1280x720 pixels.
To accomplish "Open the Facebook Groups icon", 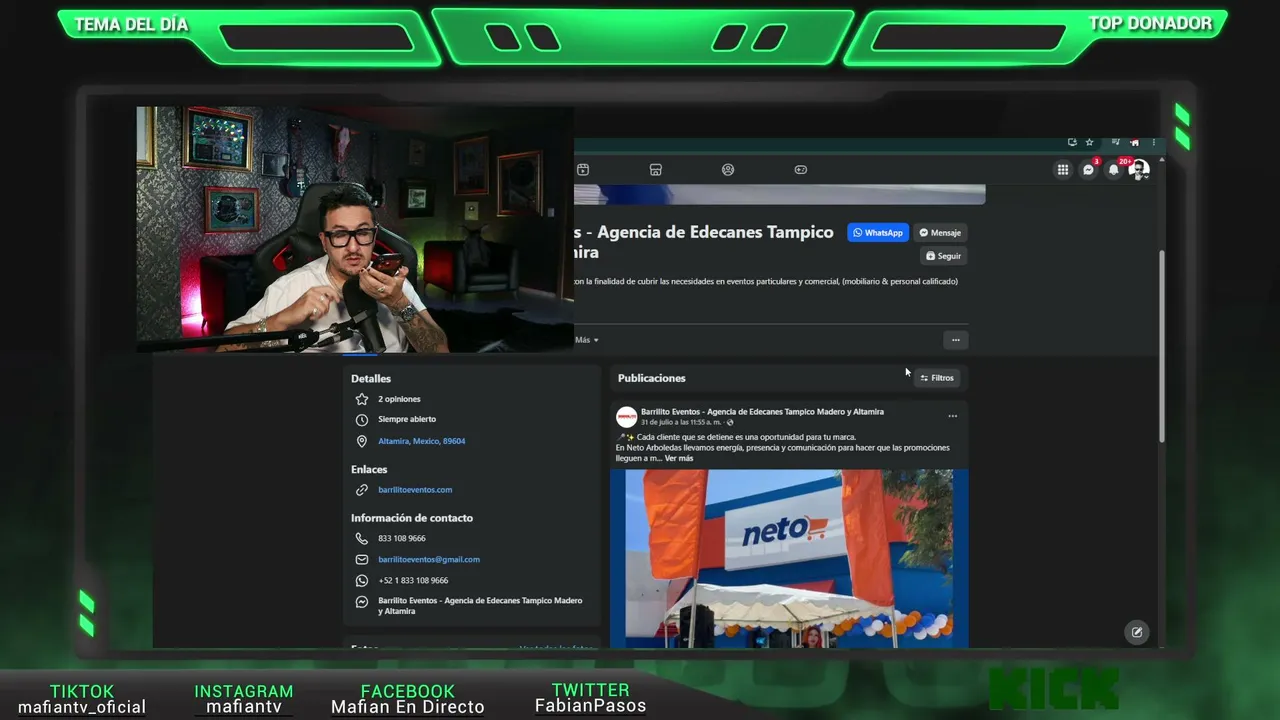I will [x=728, y=170].
